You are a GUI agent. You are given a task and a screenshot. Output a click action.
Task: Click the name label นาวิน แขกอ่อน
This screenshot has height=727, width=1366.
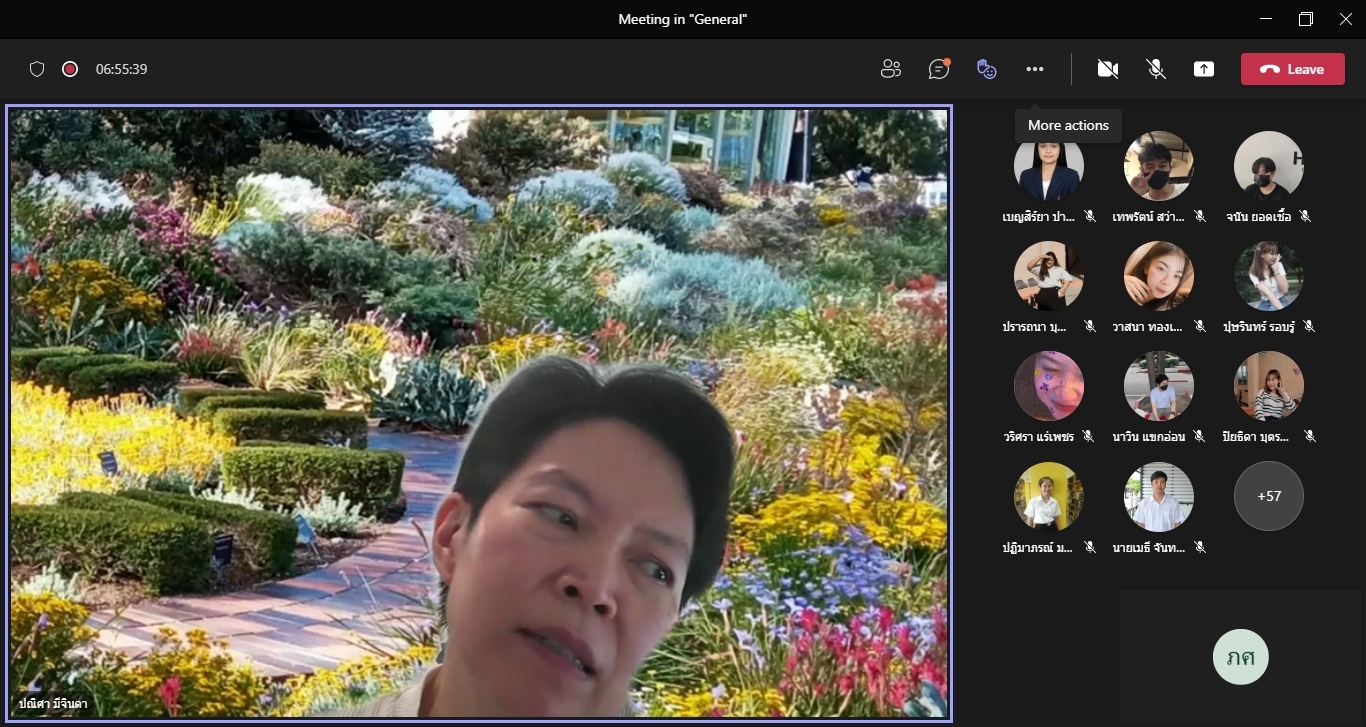click(1149, 436)
